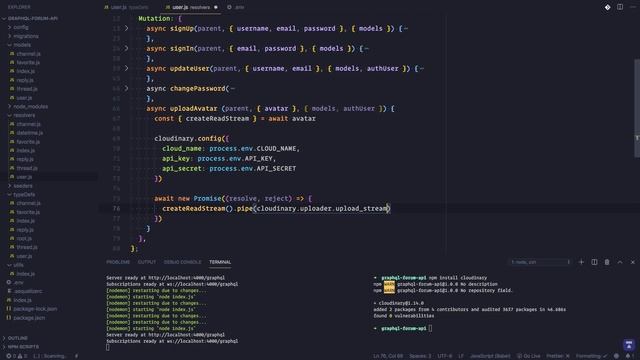
Task: Expand the NPM SCRIPTS section
Action: click(x=22, y=347)
